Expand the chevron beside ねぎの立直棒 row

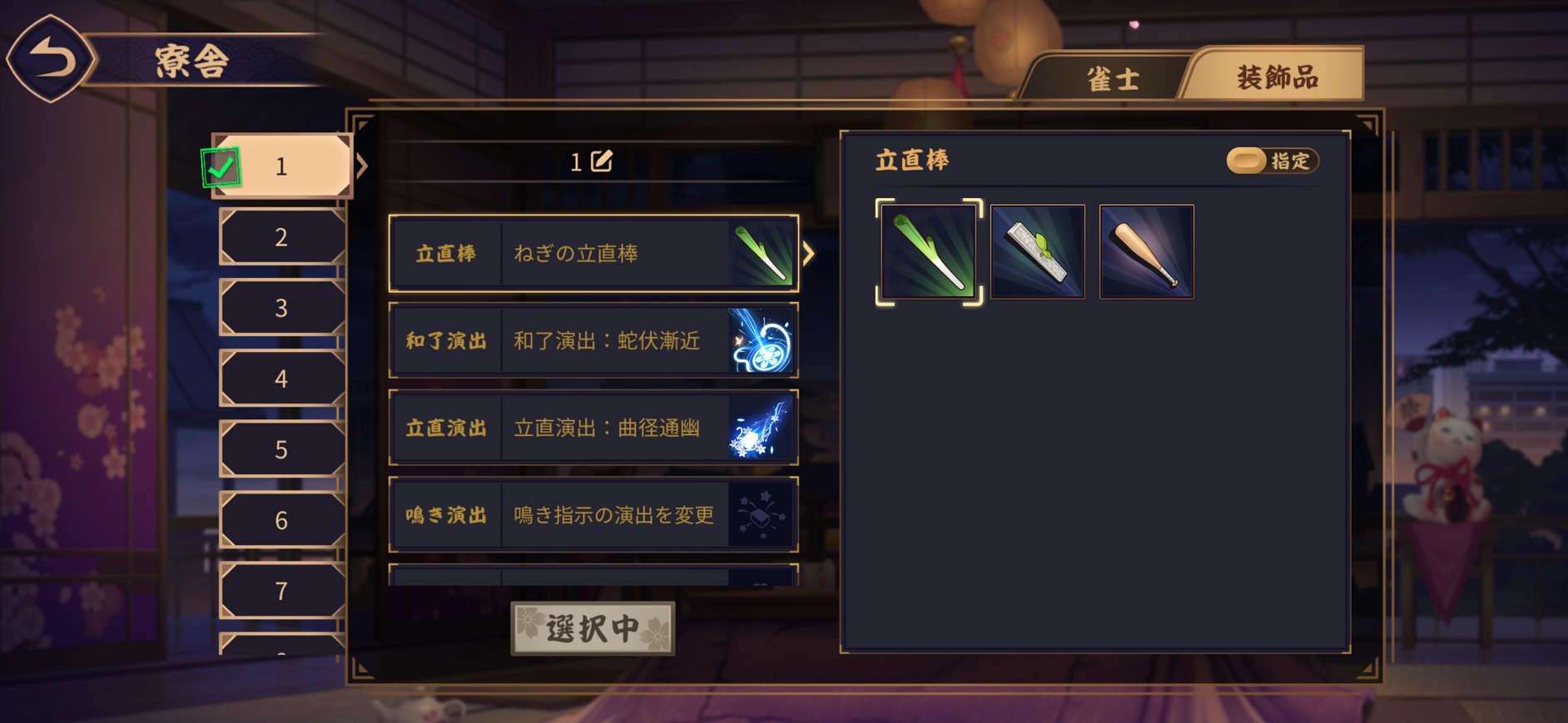click(x=808, y=253)
